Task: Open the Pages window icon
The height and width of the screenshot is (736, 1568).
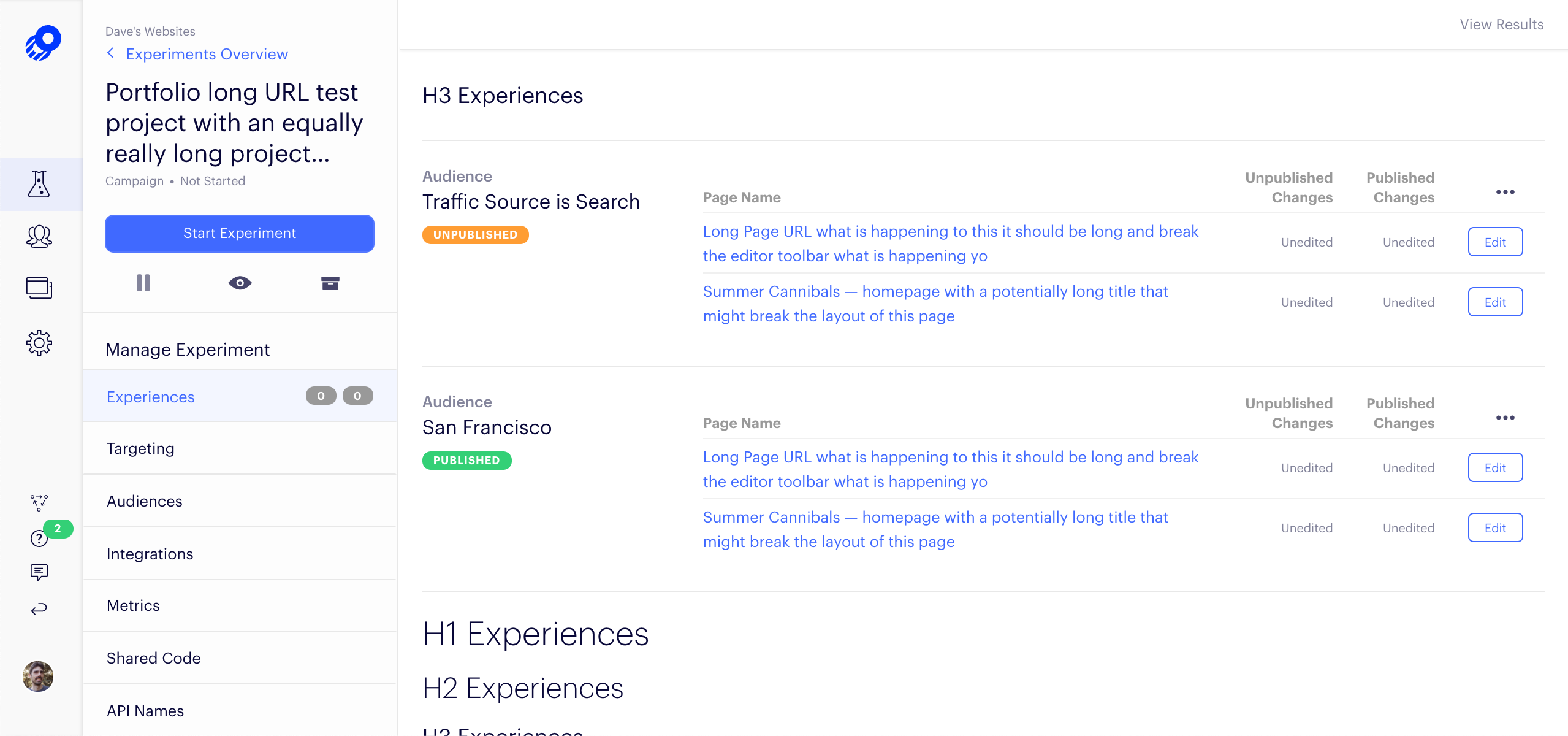Action: pyautogui.click(x=39, y=288)
